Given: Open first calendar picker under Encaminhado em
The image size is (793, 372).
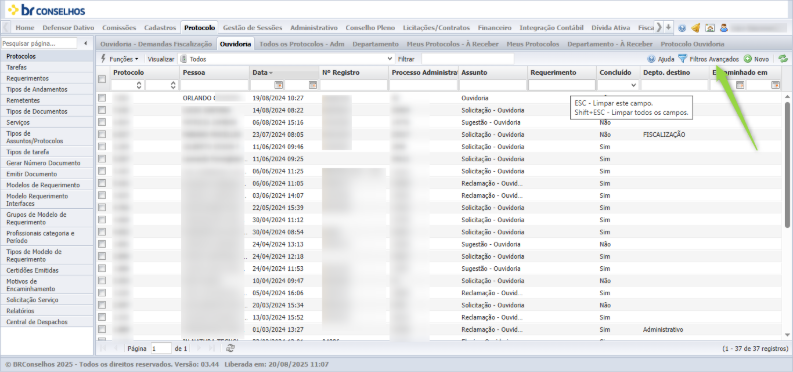Looking at the screenshot, I should point(740,85).
